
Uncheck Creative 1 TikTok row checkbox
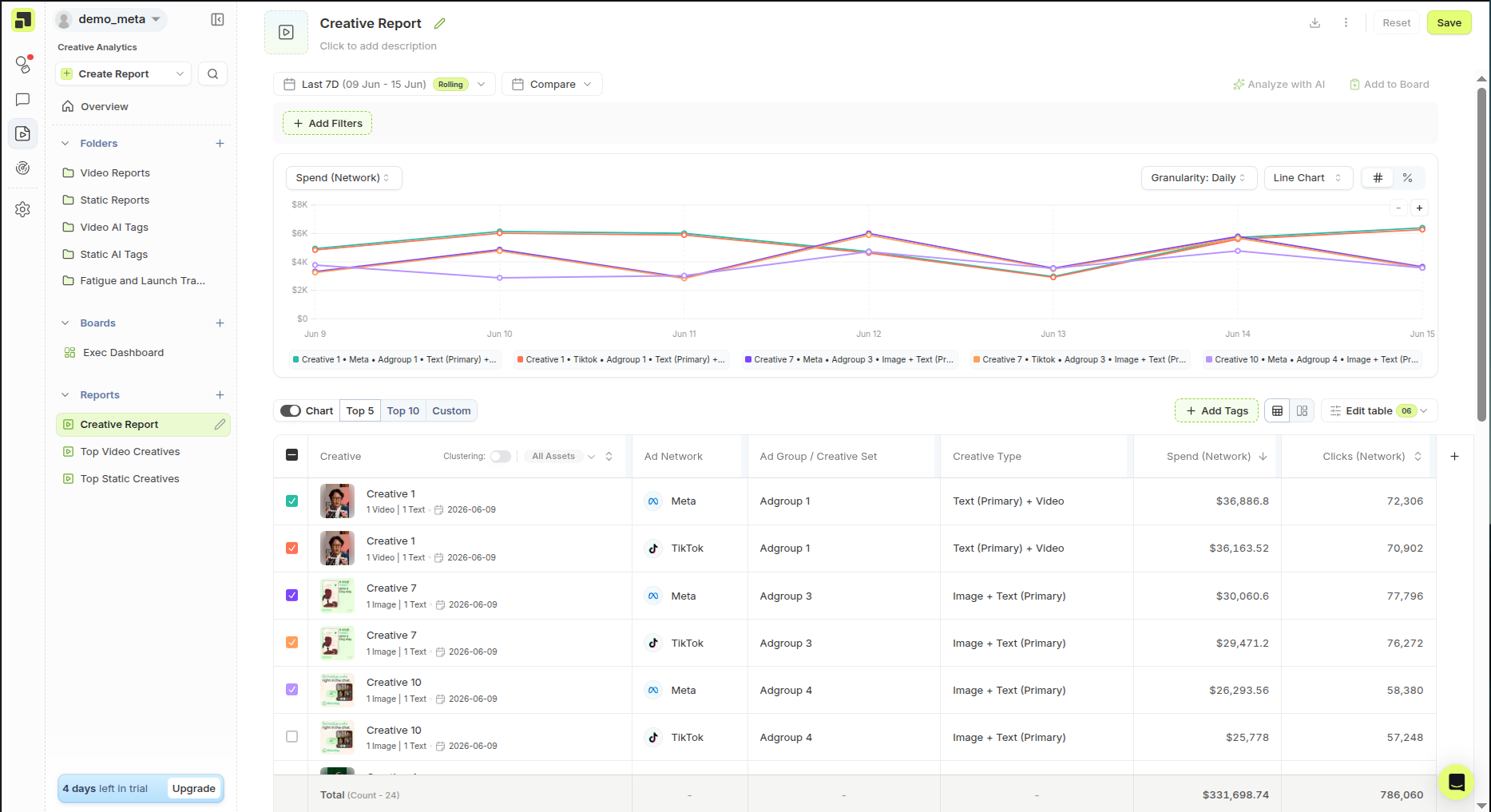point(291,548)
